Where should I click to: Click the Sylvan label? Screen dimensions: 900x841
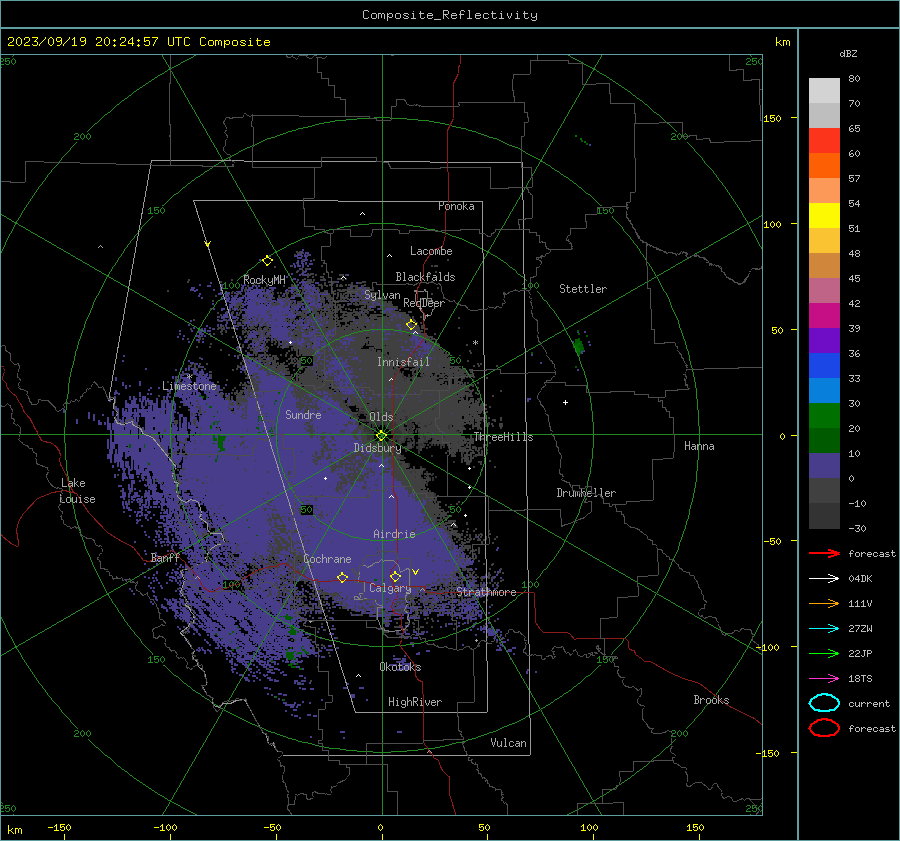pyautogui.click(x=382, y=295)
